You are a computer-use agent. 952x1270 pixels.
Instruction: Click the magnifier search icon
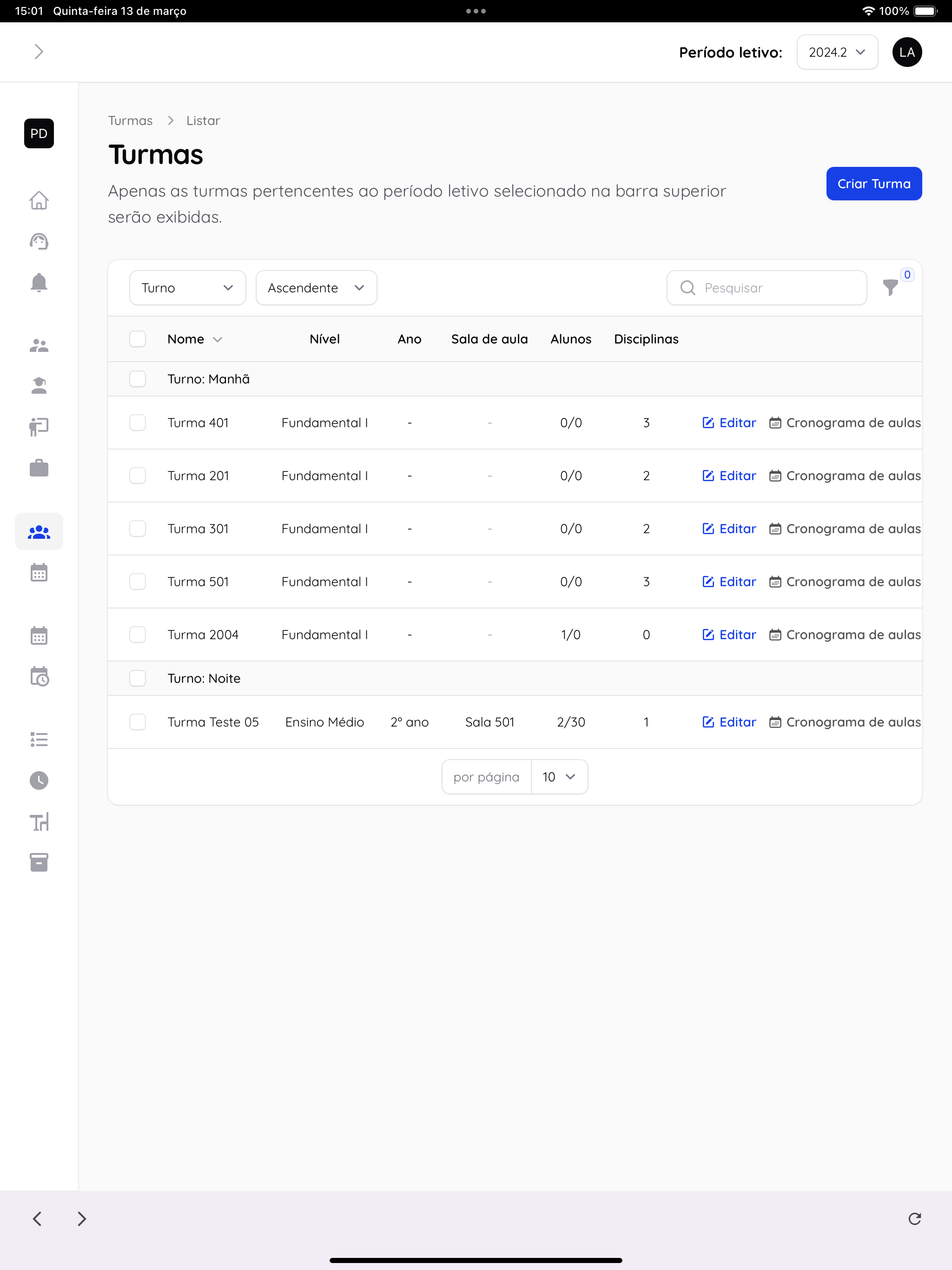point(688,288)
